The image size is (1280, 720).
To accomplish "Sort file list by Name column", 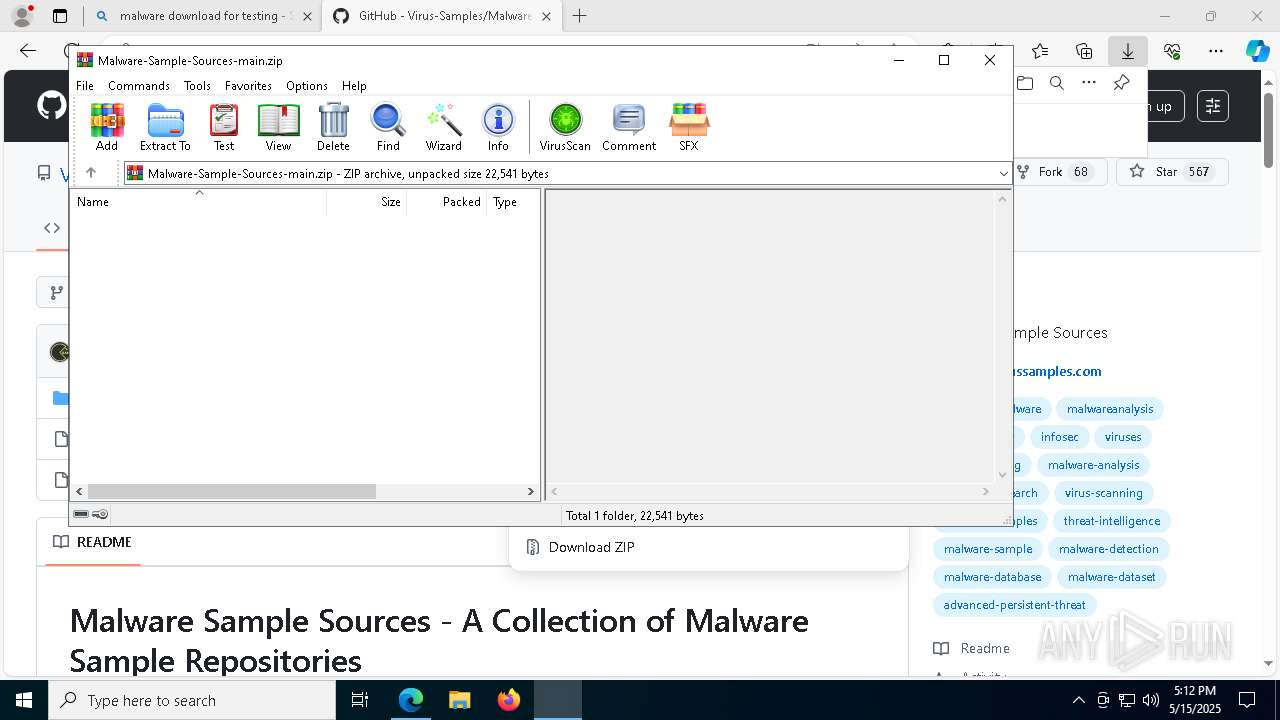I will [198, 202].
